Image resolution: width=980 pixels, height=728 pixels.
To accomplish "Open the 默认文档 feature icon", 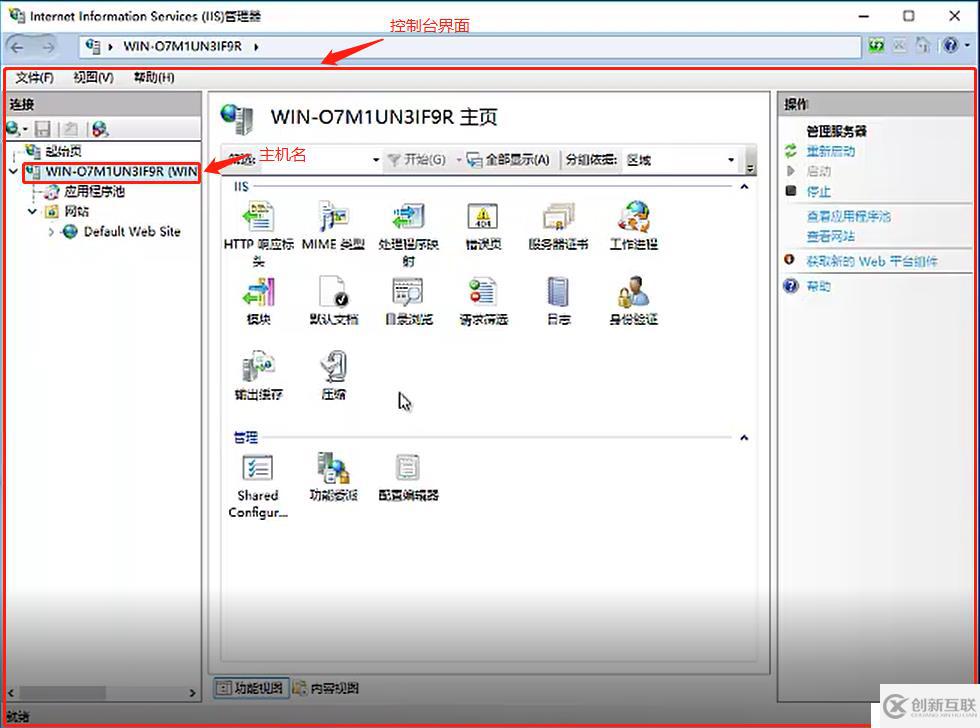I will (333, 291).
